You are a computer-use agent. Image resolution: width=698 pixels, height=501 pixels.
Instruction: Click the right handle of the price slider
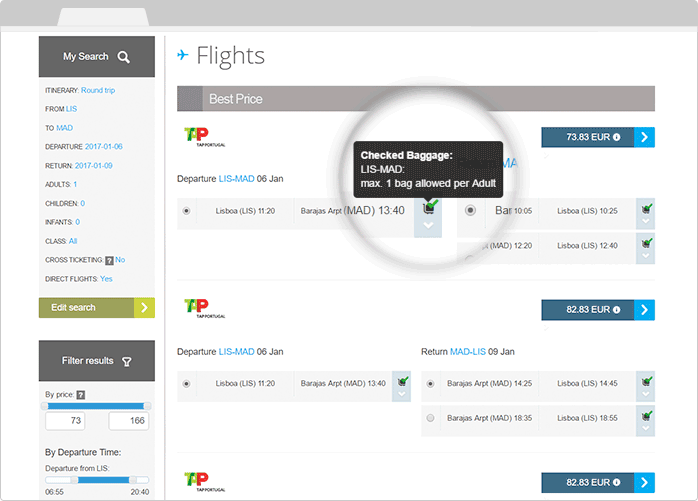pos(147,406)
